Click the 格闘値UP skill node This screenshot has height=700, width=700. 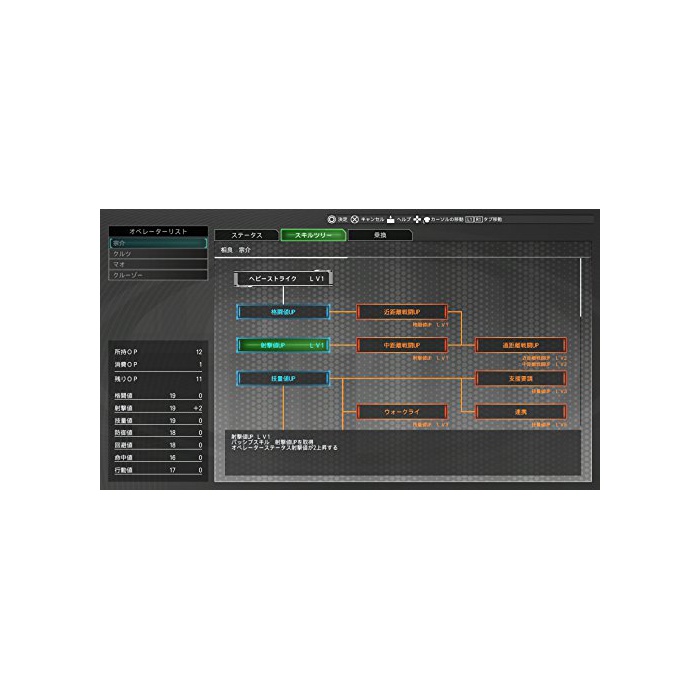283,311
